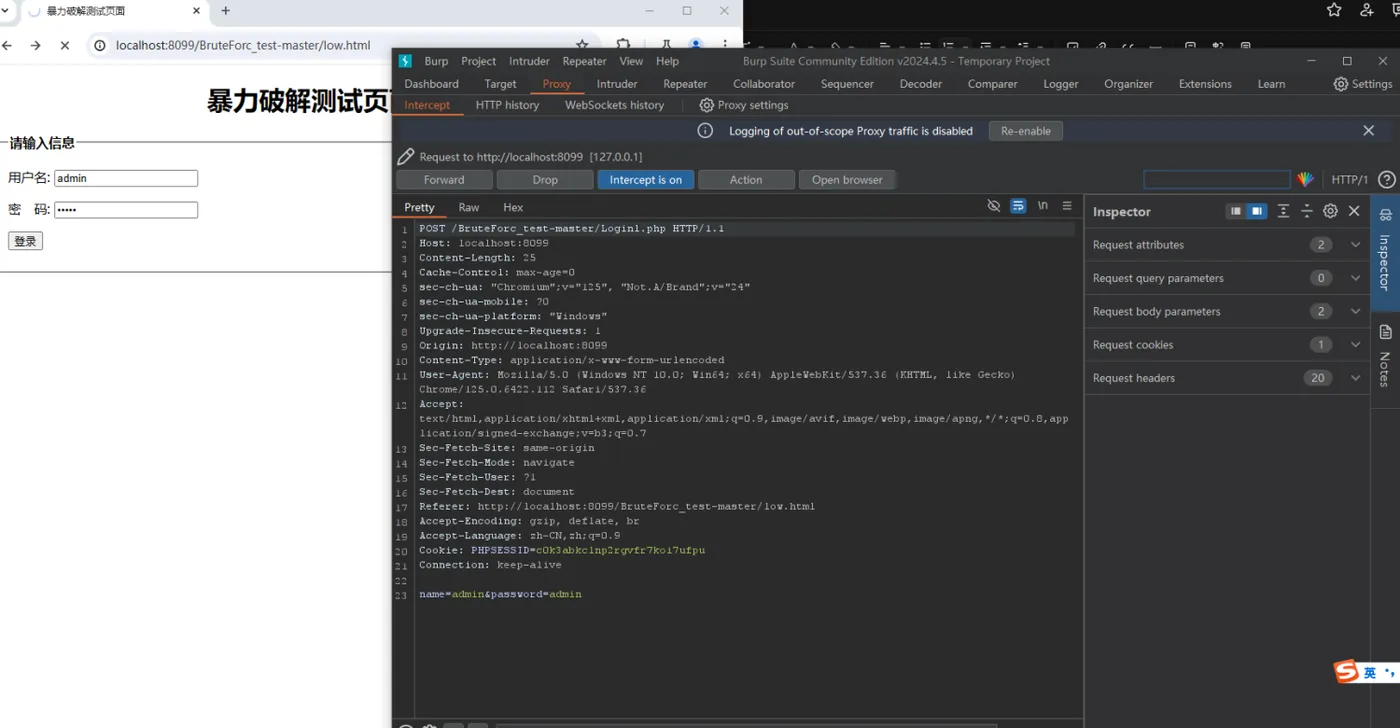This screenshot has width=1400, height=728.
Task: Open the Intruder tool tab
Action: coord(617,84)
